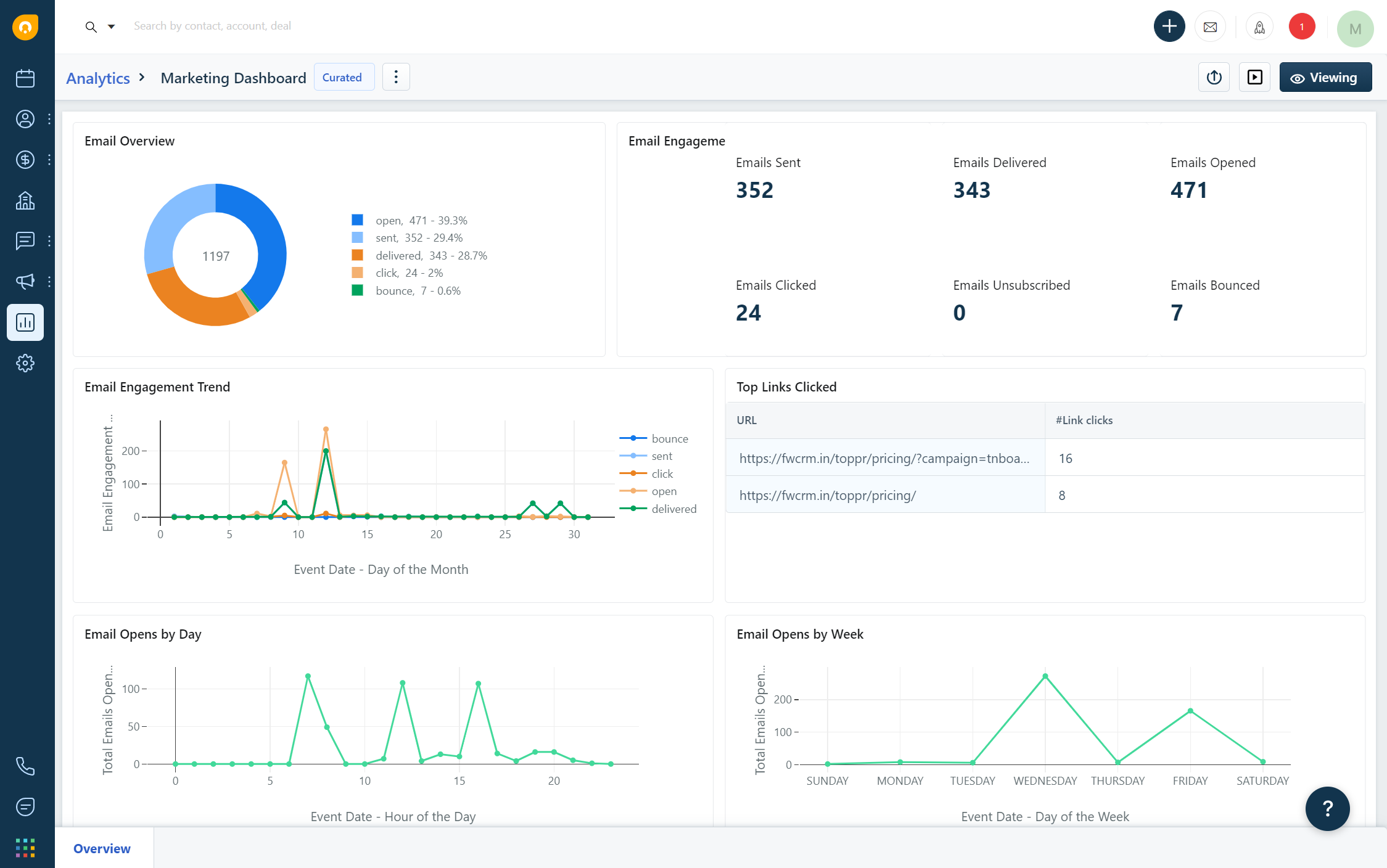This screenshot has width=1387, height=868.
Task: Click the email envelope icon in header
Action: pos(1210,27)
